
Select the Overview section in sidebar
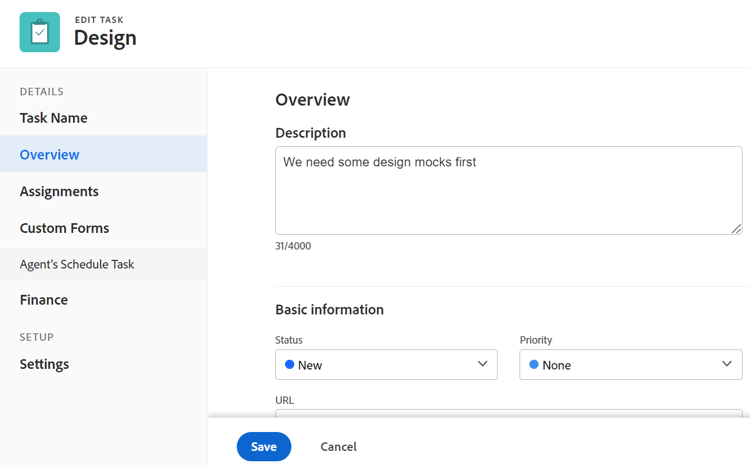pyautogui.click(x=103, y=154)
